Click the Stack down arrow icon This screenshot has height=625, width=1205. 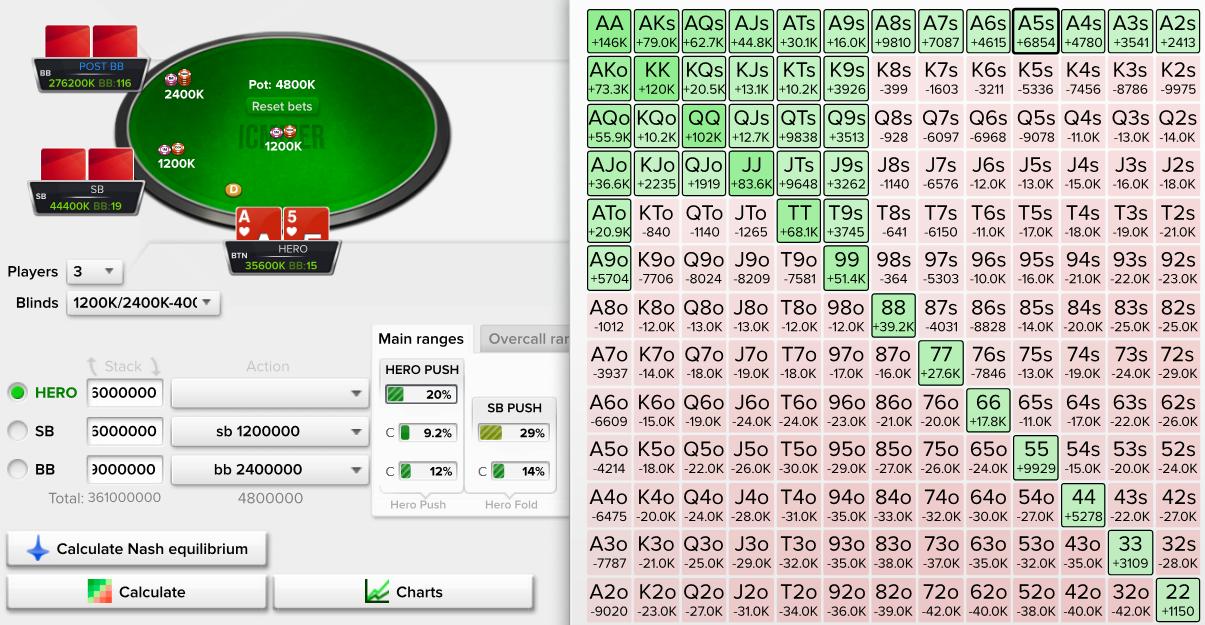click(x=156, y=366)
